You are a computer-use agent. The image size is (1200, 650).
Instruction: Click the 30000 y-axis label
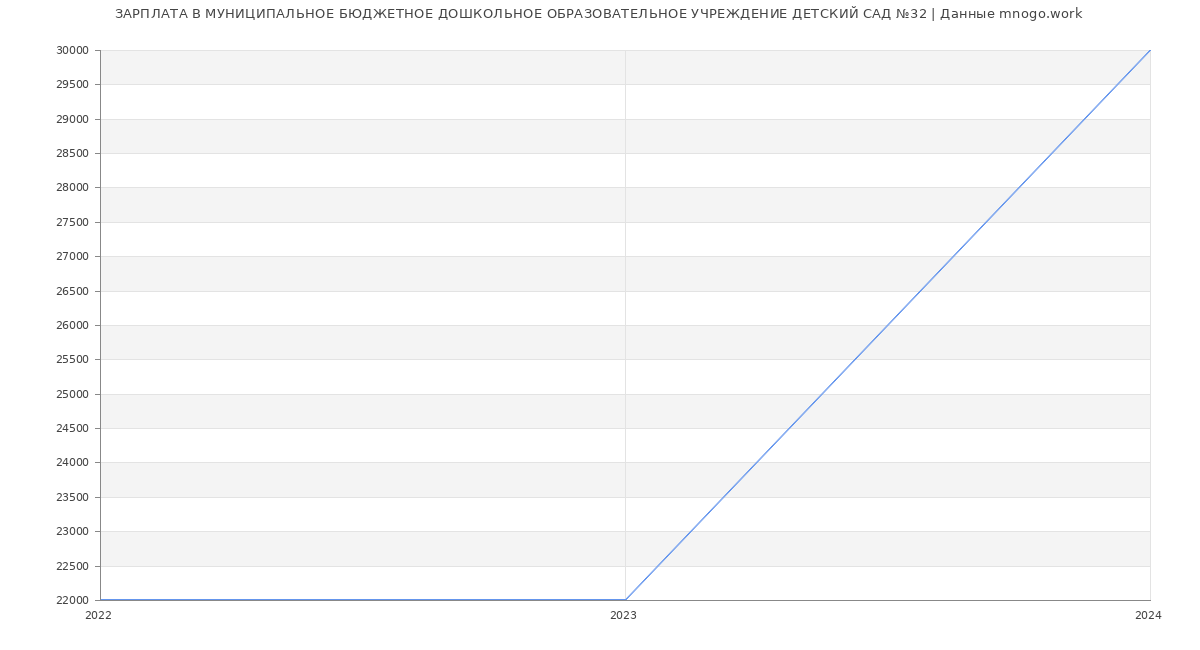pos(72,50)
